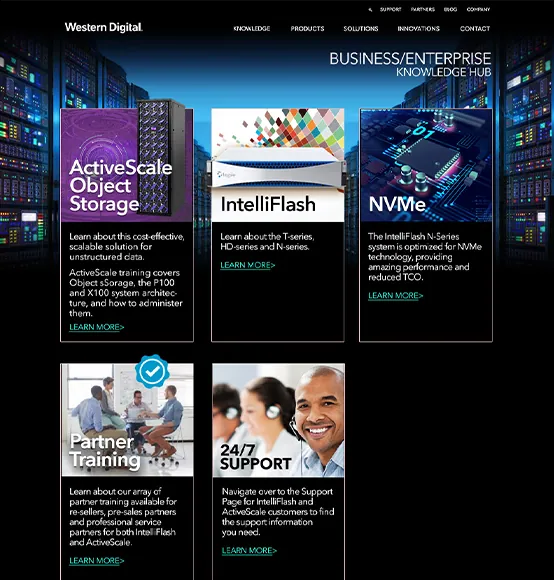Screen dimensions: 554x580
Task: Select the Contact menu item
Action: 475,28
